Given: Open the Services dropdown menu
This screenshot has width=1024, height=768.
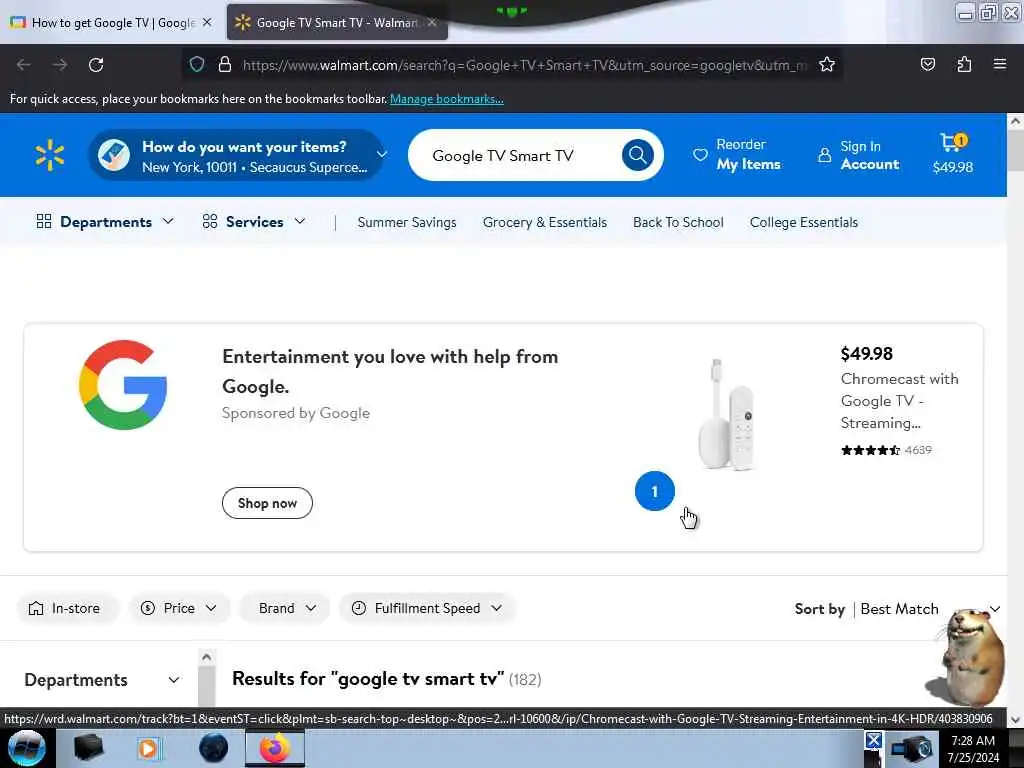Looking at the screenshot, I should [x=253, y=222].
